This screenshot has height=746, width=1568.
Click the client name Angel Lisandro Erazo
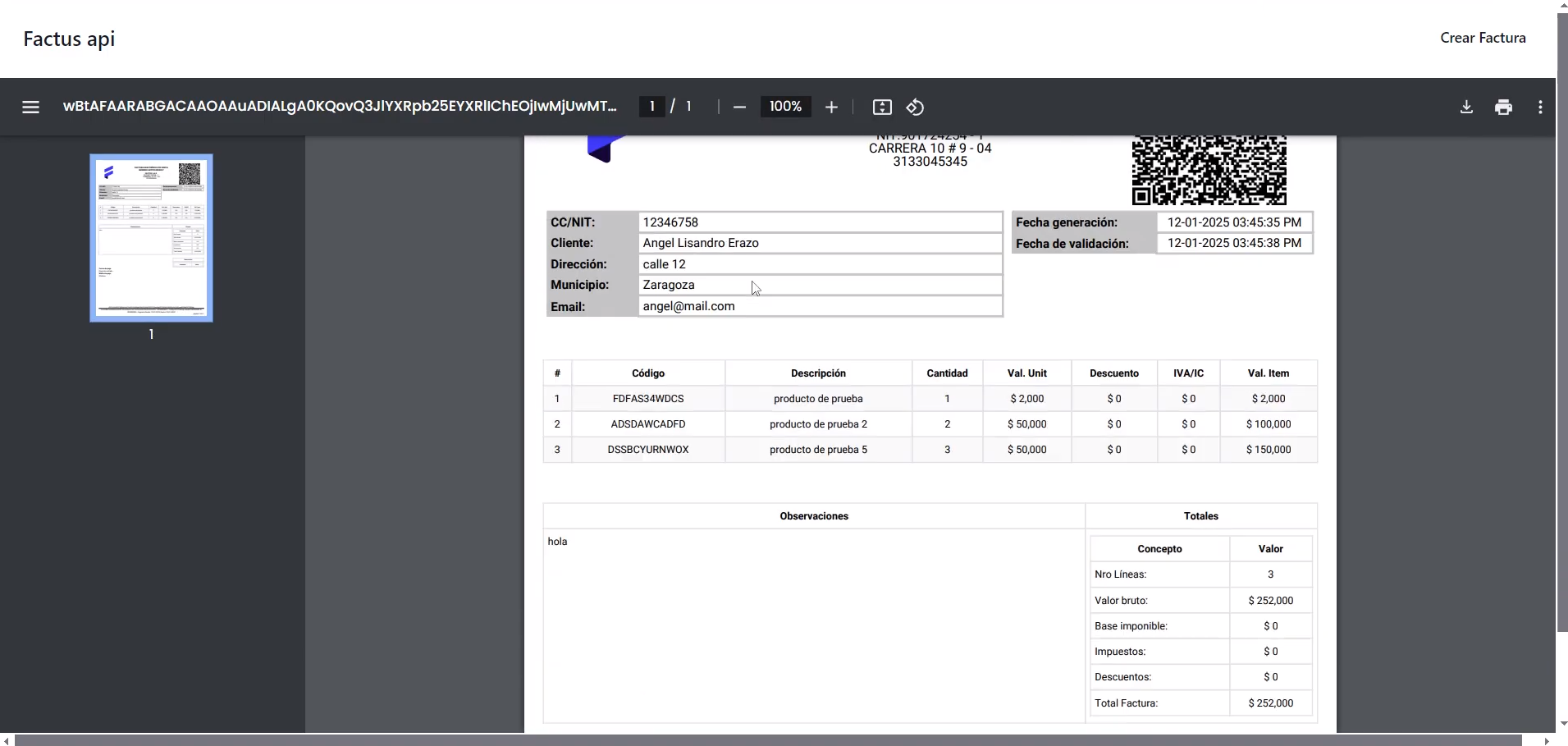click(701, 243)
